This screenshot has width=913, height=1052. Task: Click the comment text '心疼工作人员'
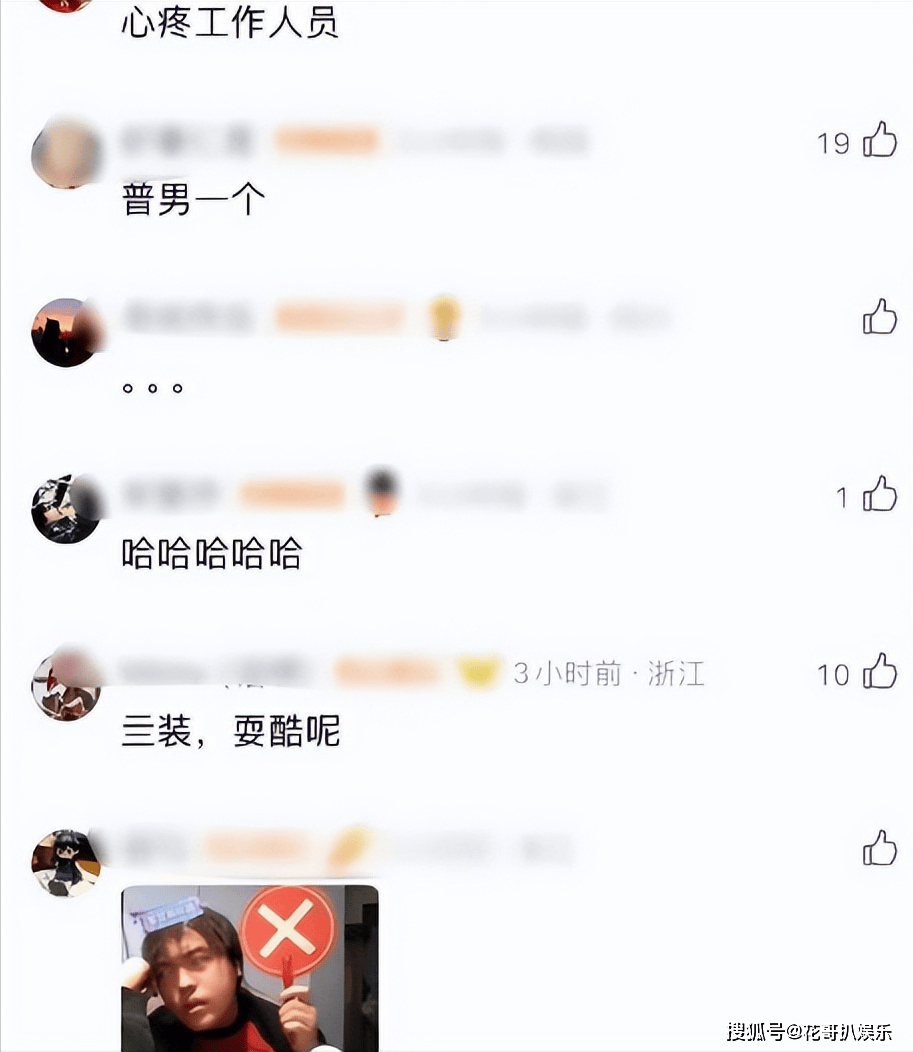[x=230, y=23]
